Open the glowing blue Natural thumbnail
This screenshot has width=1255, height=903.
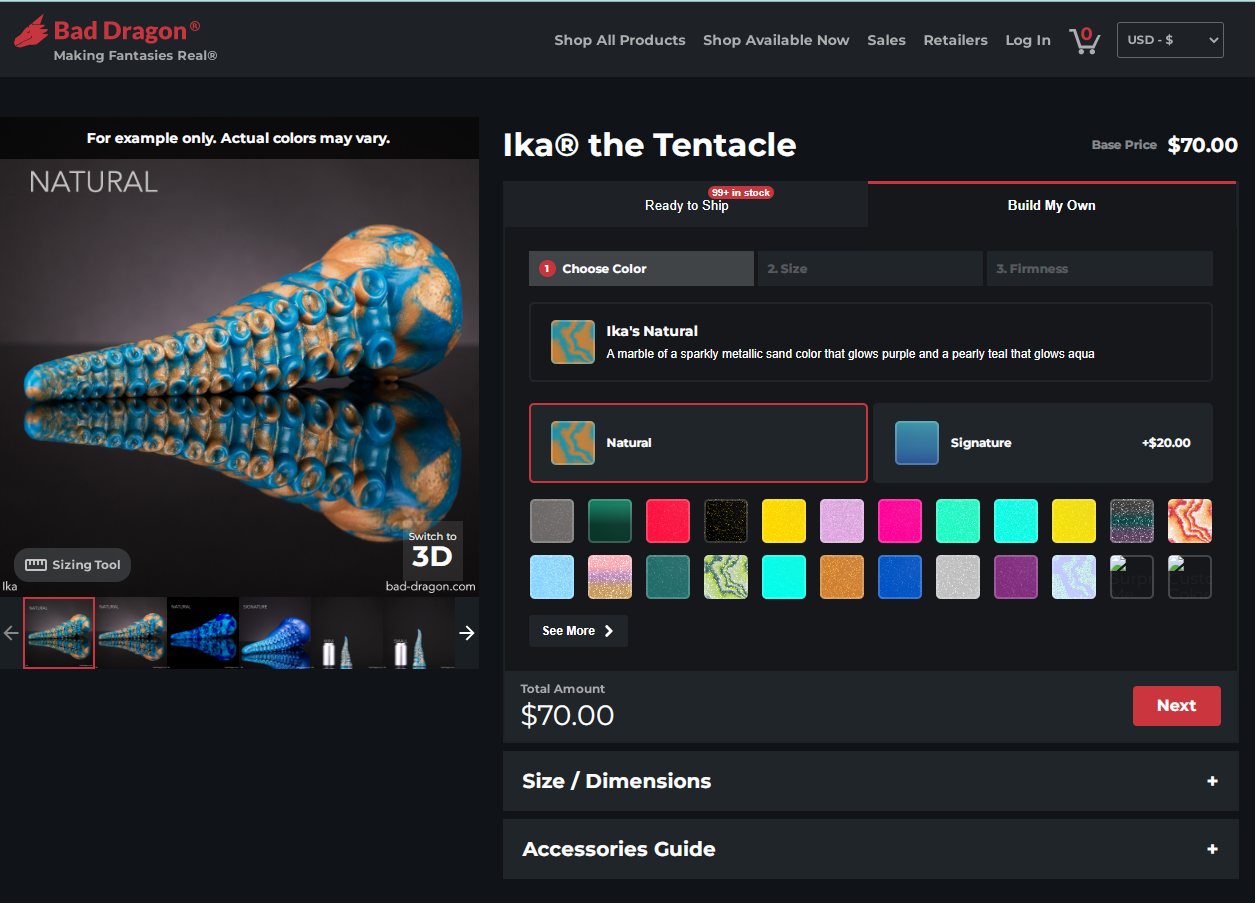click(x=203, y=633)
